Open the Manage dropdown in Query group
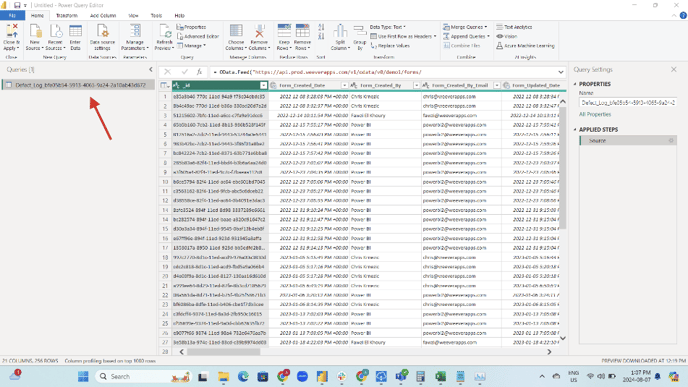Image resolution: width=688 pixels, height=387 pixels. 191,46
